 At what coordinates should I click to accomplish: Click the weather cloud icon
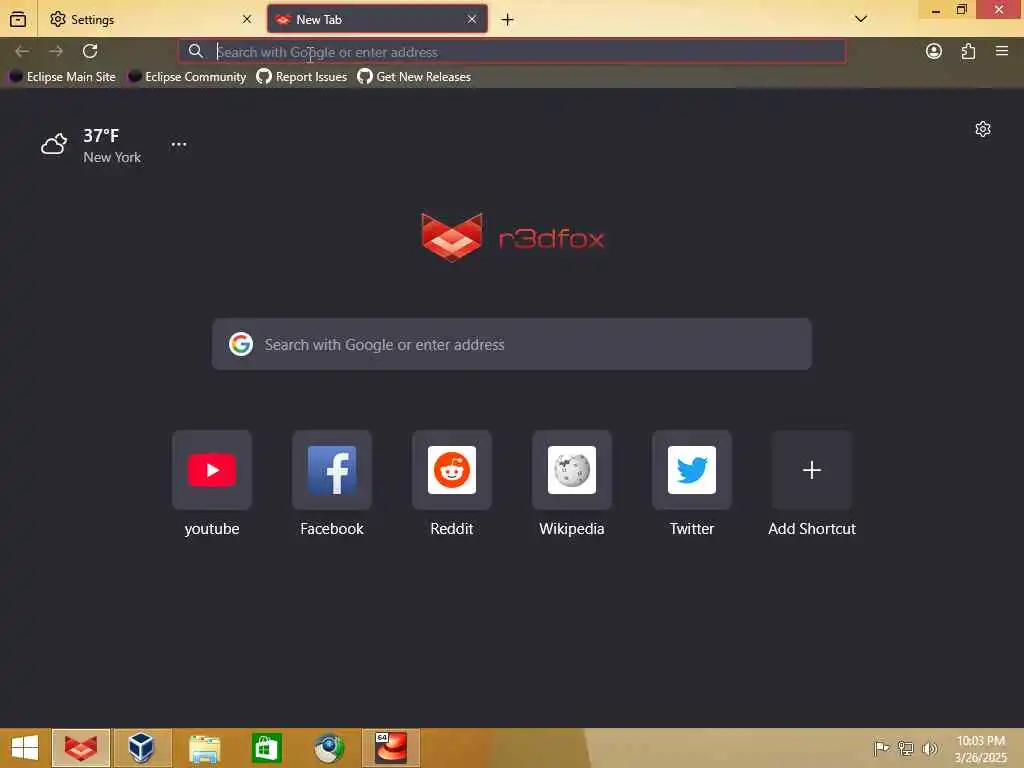tap(54, 144)
